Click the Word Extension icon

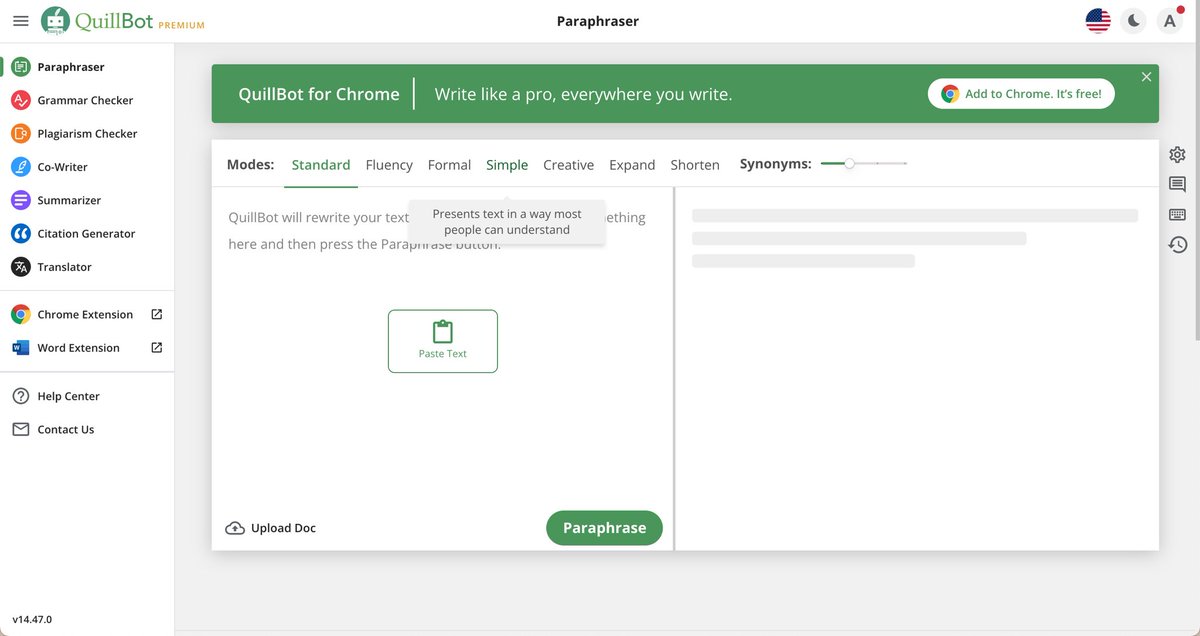pyautogui.click(x=20, y=348)
